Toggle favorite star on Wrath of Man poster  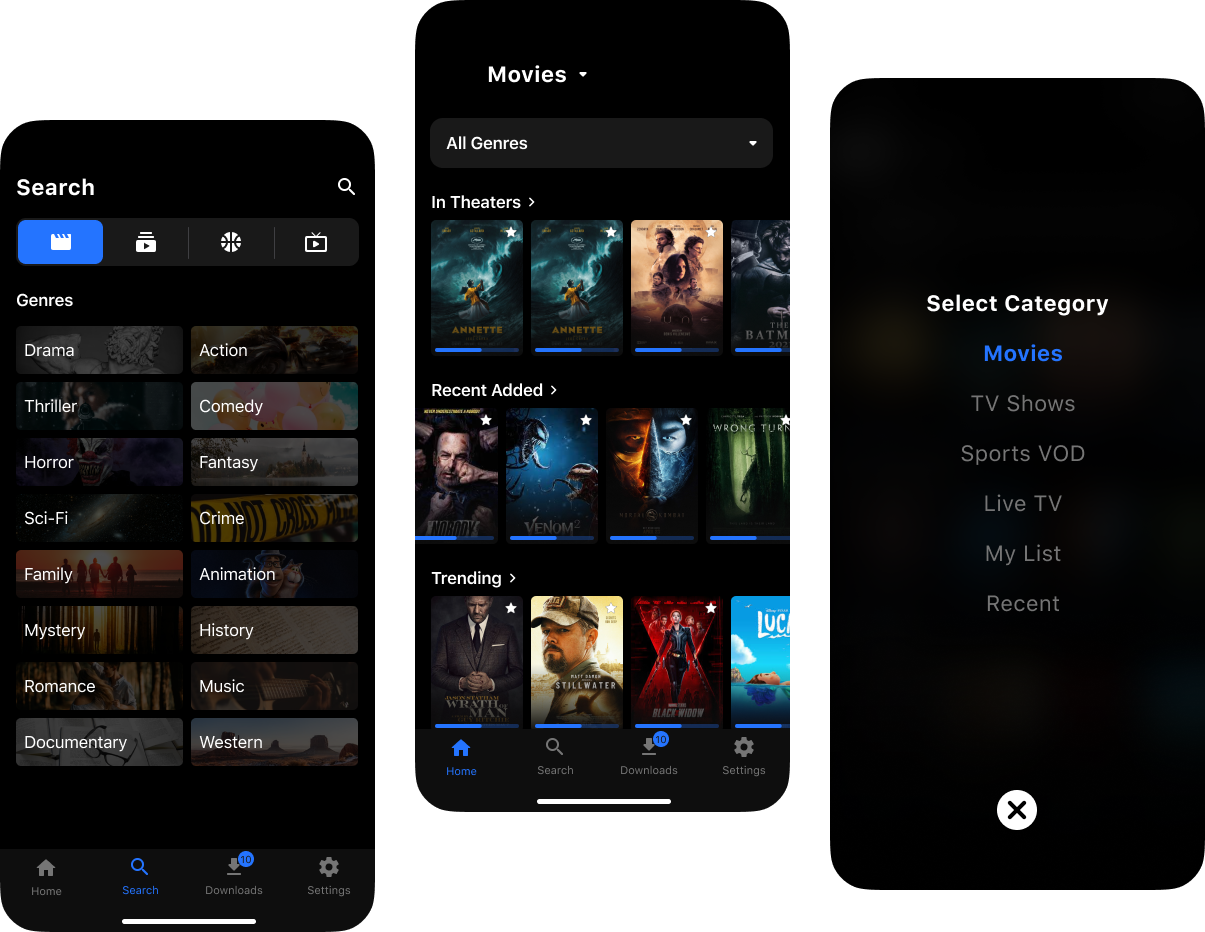coord(511,608)
